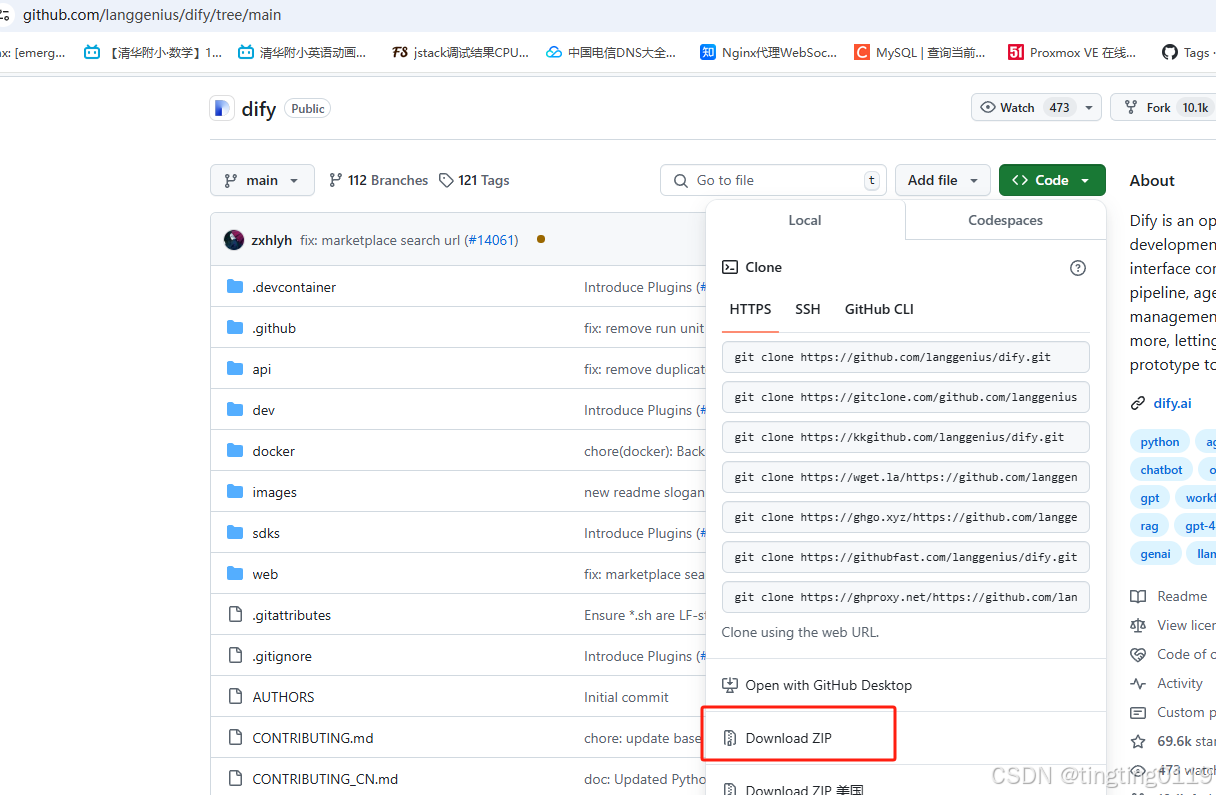Click the CONTRIBUTING_CN.md file icon

(235, 779)
